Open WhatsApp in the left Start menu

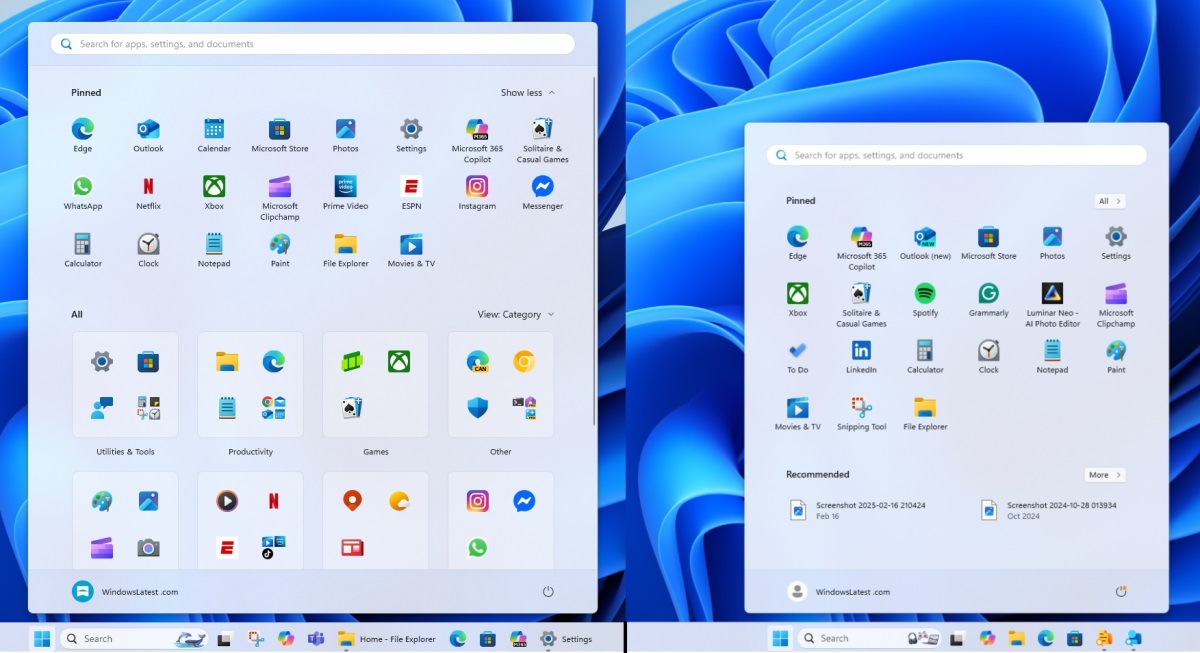point(83,193)
